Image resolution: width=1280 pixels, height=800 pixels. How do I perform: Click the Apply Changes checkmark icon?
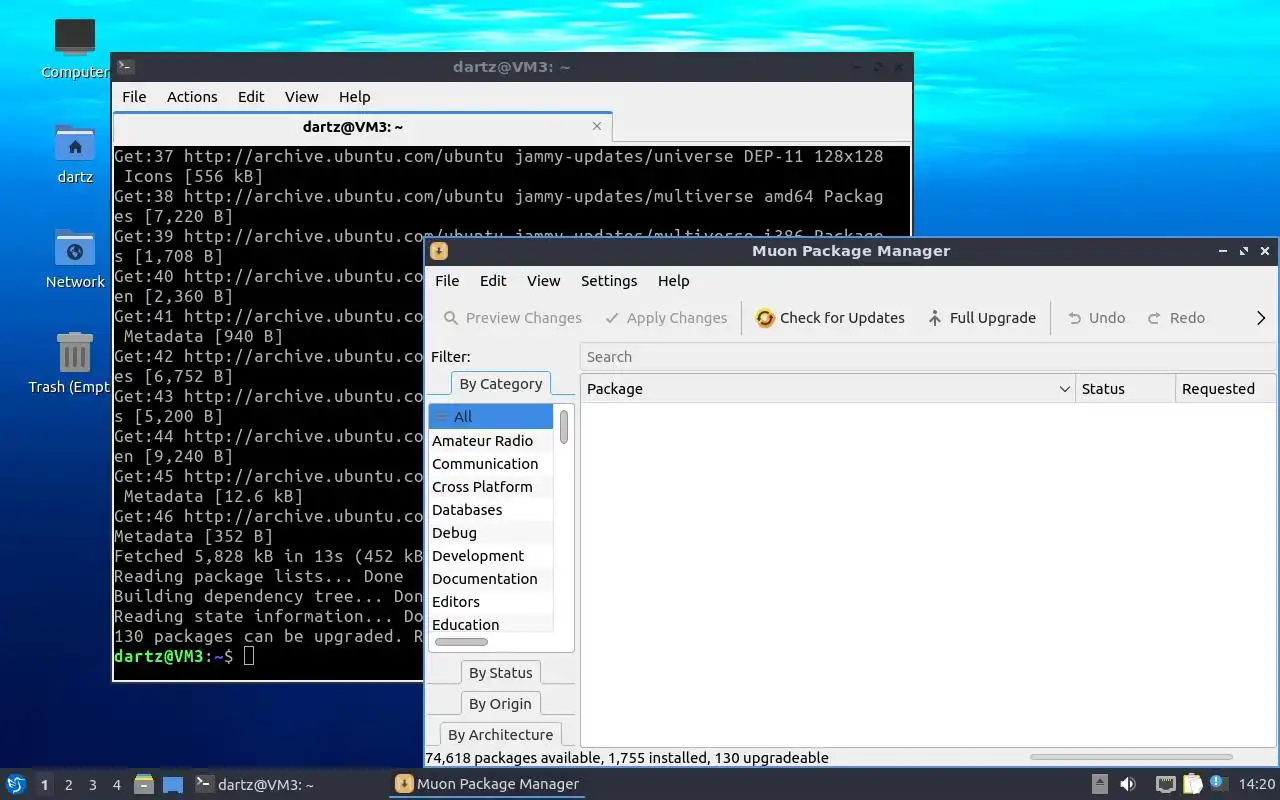(x=612, y=318)
